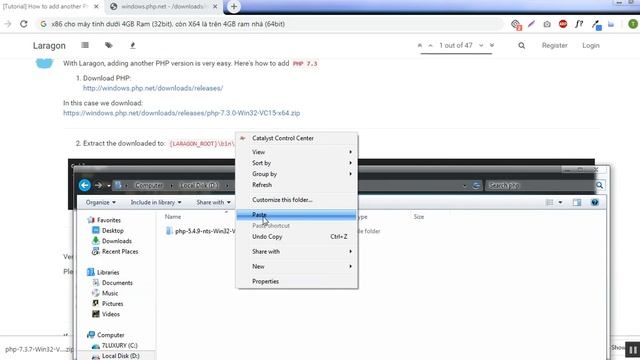
Task: Open forum categories list icon
Action: point(85,45)
